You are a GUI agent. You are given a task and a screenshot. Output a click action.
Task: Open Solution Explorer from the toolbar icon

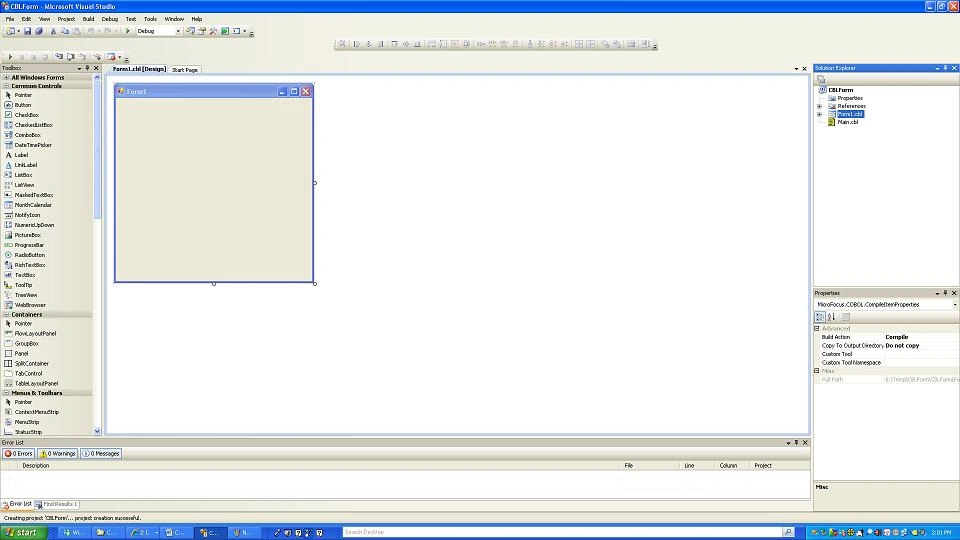point(190,31)
